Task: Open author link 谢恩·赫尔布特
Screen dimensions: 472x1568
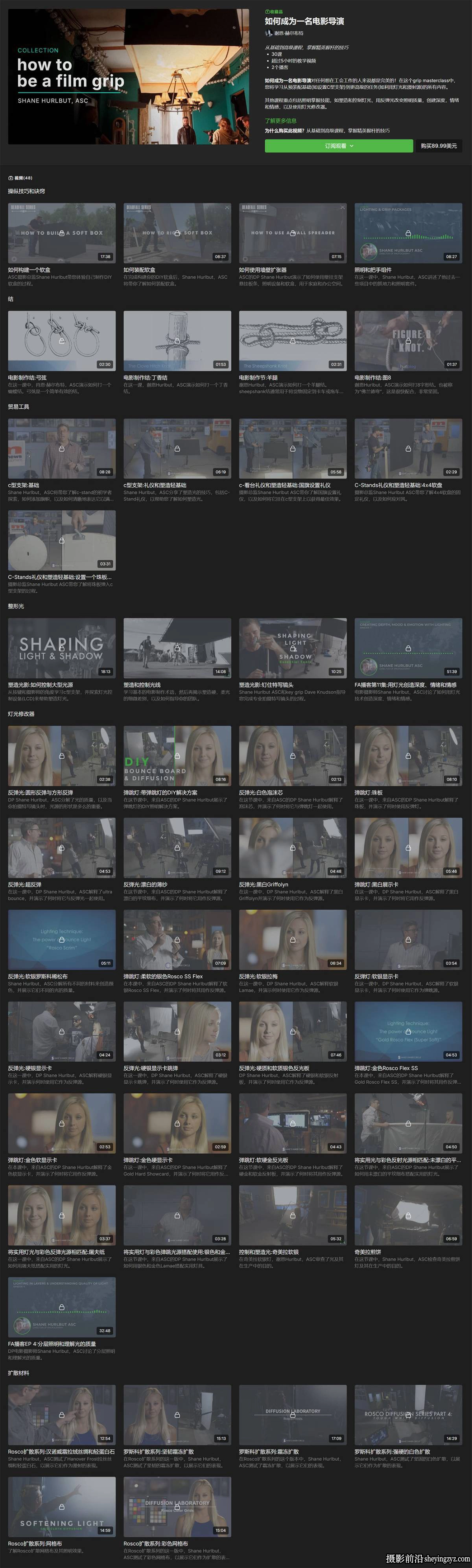Action: 289,33
